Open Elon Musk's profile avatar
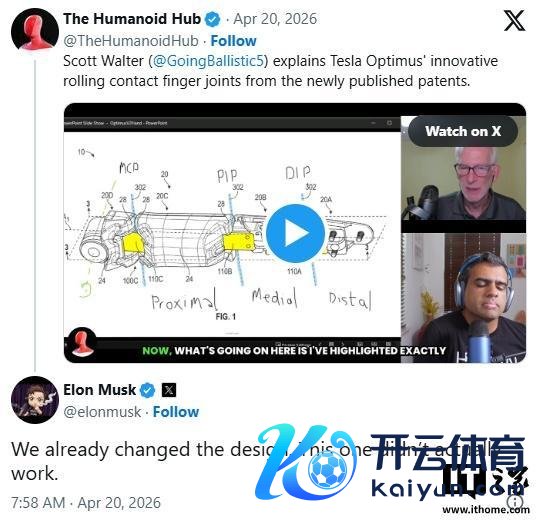Image resolution: width=540 pixels, height=522 pixels. pyautogui.click(x=35, y=400)
